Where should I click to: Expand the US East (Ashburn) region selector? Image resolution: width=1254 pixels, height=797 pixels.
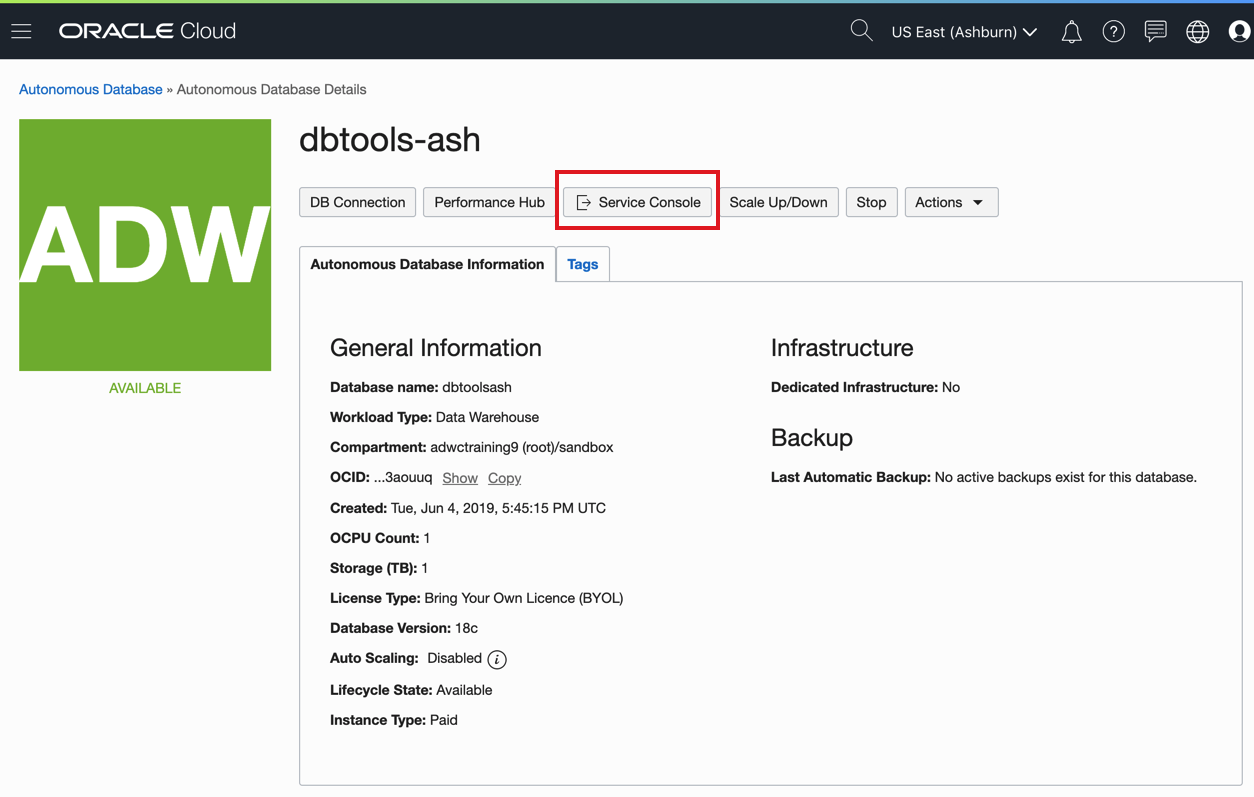(x=964, y=32)
